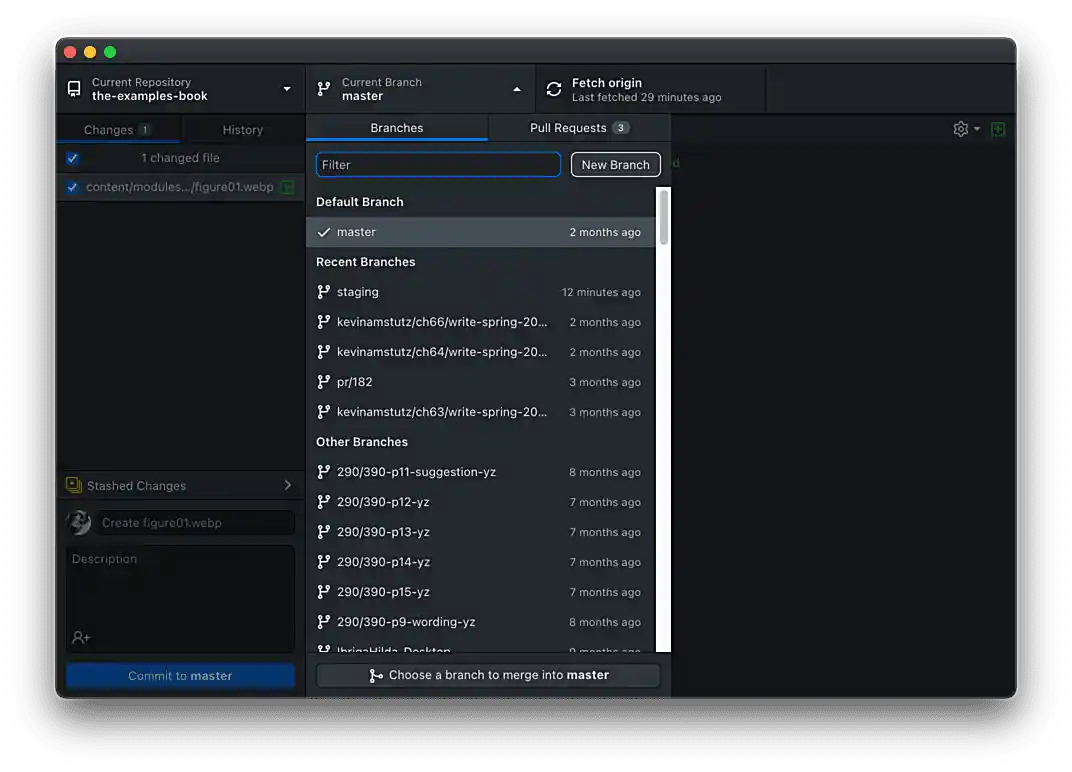Click the new-file status icon beside figure01.webp
The width and height of the screenshot is (1072, 772).
288,187
